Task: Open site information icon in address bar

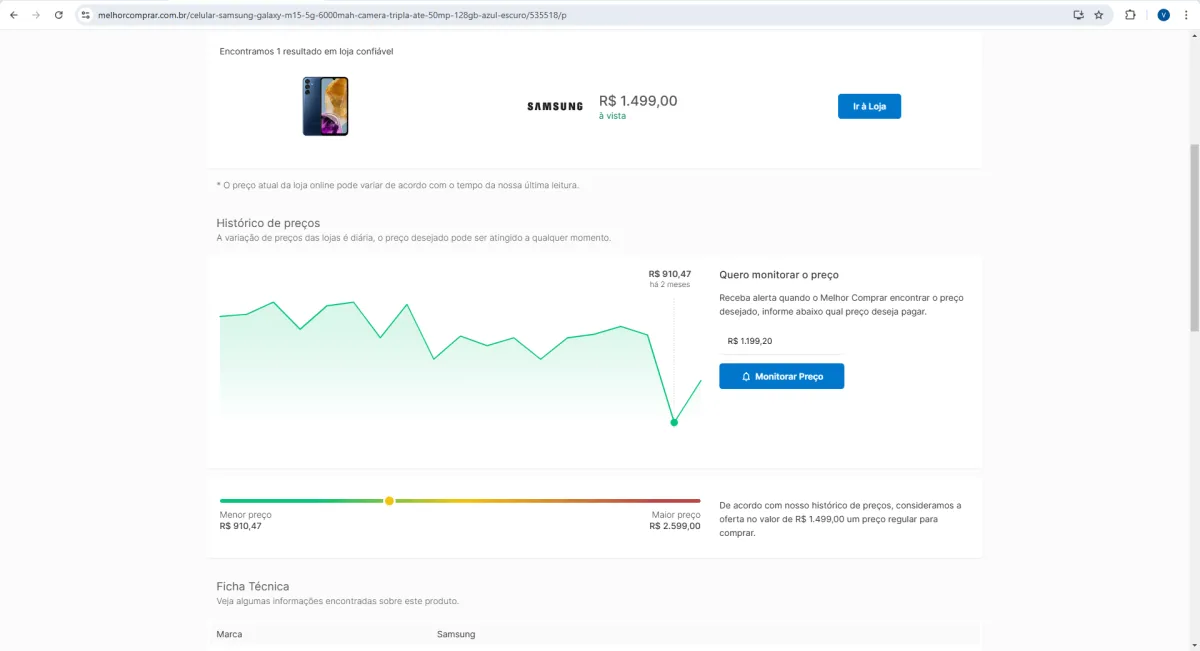Action: pyautogui.click(x=86, y=15)
